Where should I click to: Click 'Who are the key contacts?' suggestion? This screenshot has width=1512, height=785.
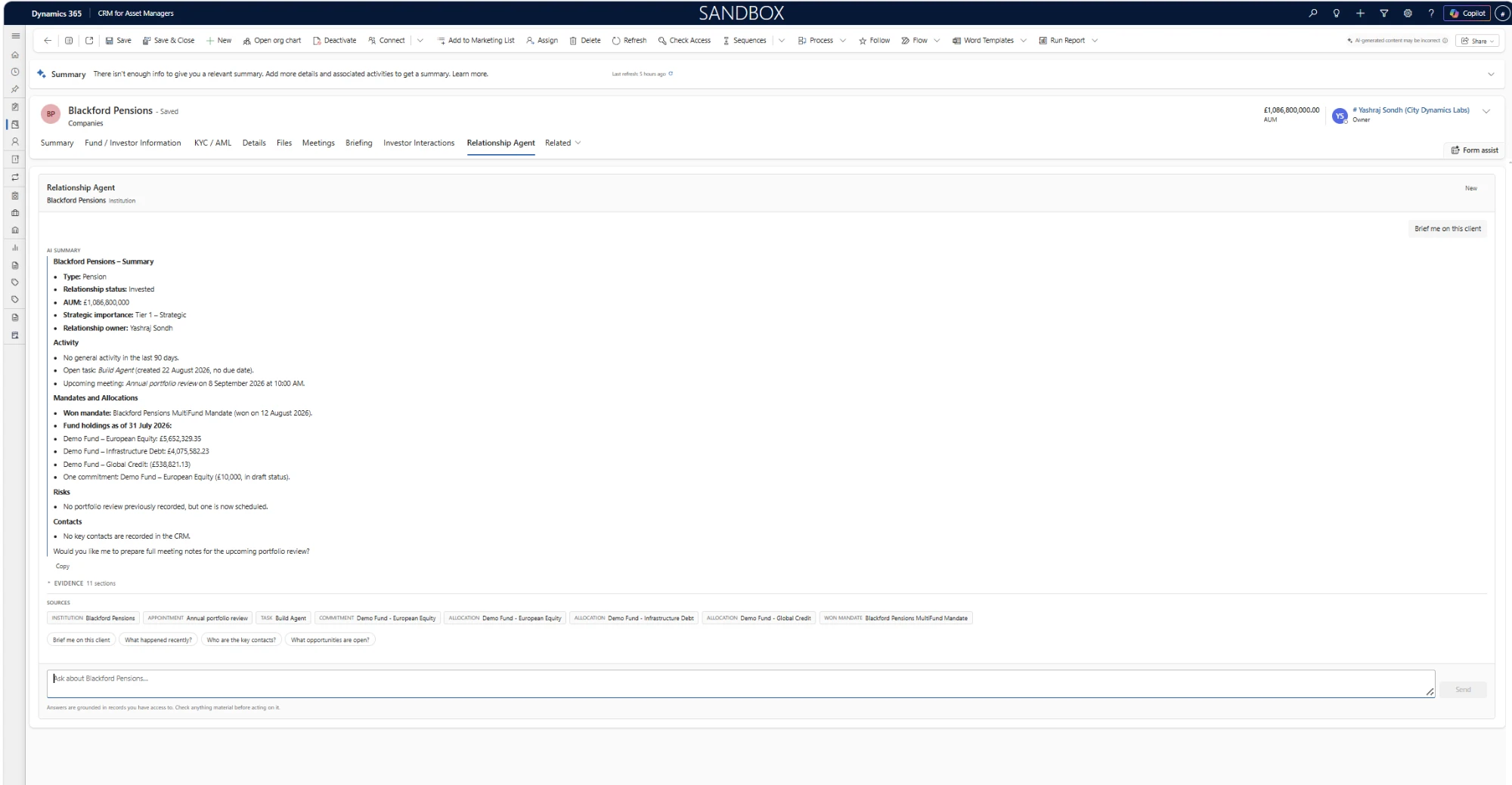click(x=241, y=640)
